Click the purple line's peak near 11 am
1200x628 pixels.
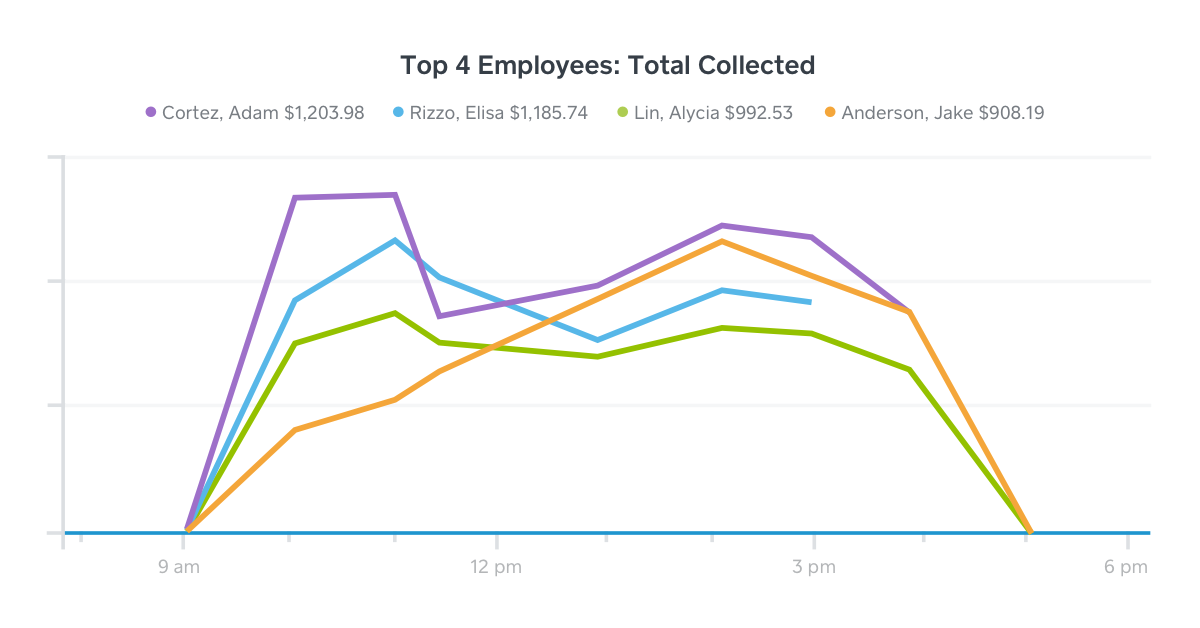[x=395, y=195]
